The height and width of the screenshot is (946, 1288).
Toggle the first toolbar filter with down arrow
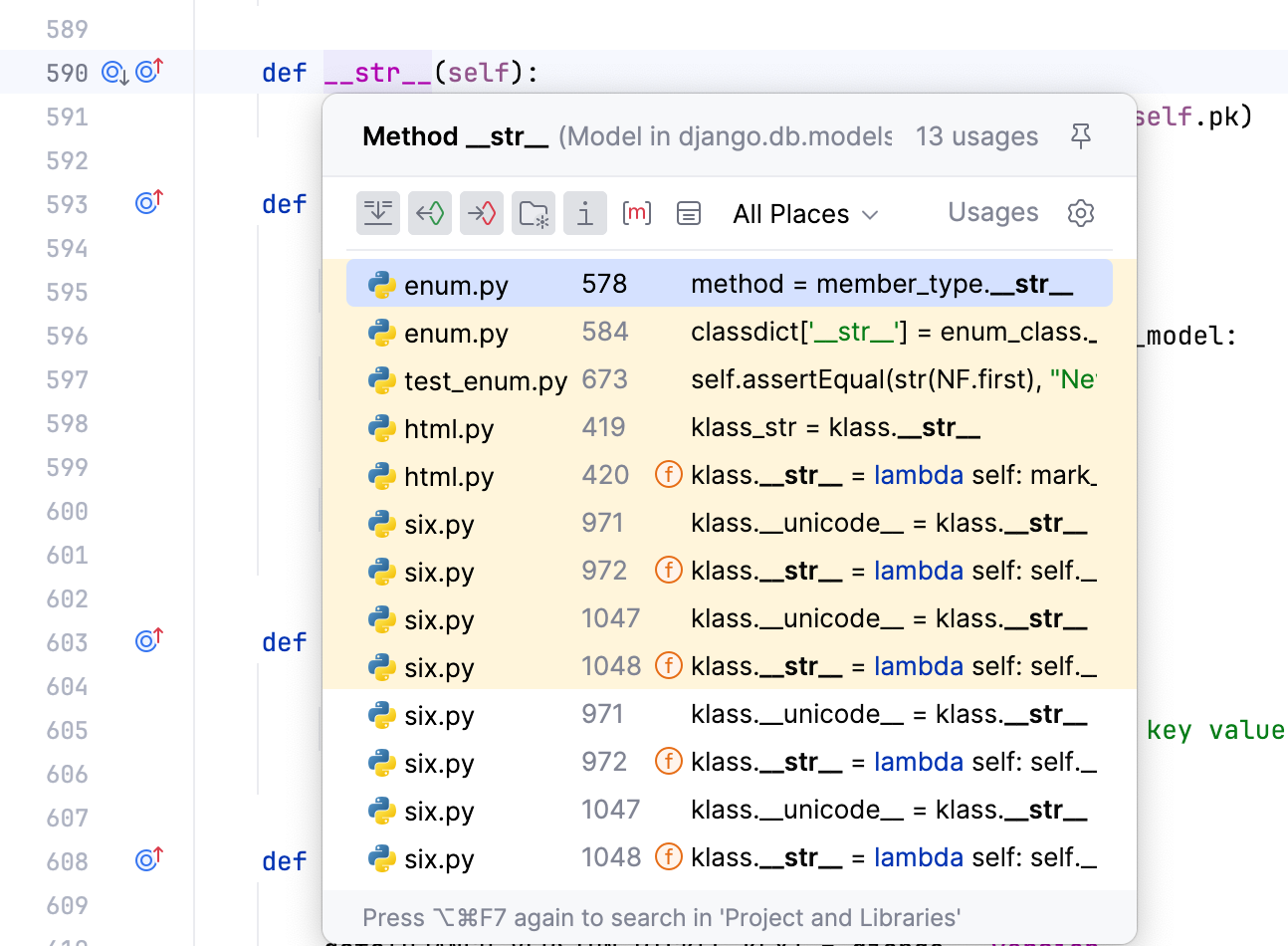378,213
